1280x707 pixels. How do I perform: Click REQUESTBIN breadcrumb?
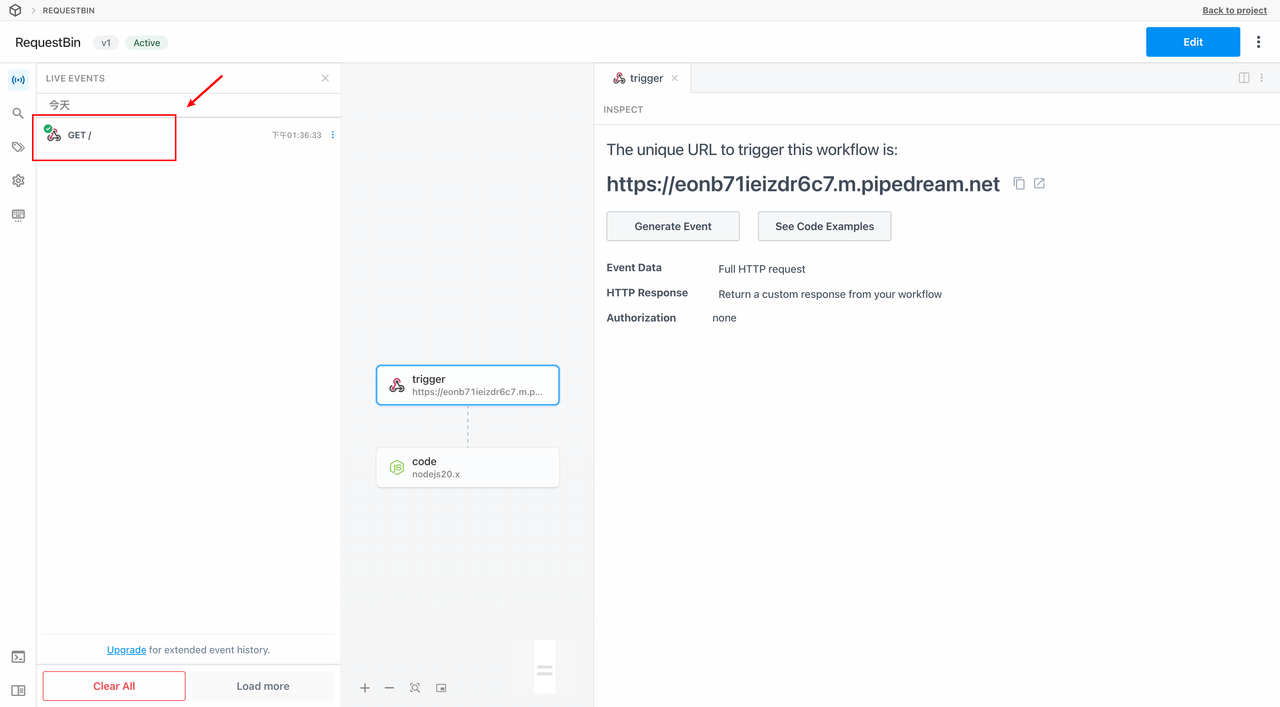click(x=69, y=10)
